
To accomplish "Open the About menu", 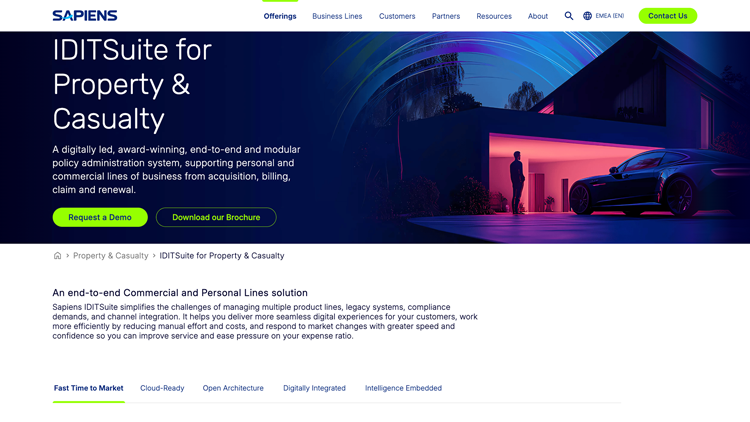I will click(538, 16).
